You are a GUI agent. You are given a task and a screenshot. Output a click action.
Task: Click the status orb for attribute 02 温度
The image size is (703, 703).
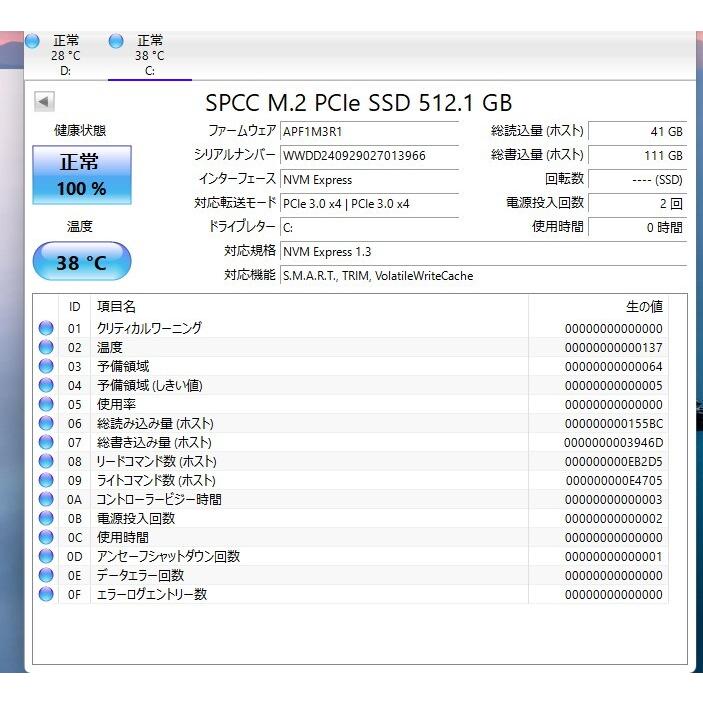coord(46,347)
